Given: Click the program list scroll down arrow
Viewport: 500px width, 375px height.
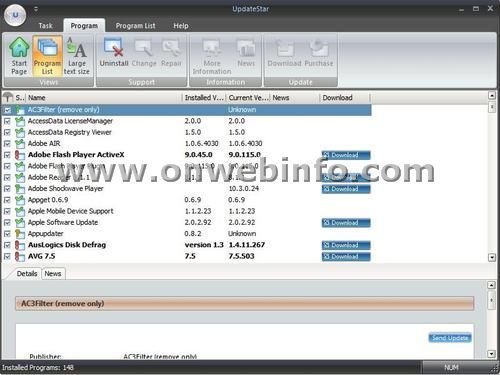Looking at the screenshot, I should (x=492, y=257).
